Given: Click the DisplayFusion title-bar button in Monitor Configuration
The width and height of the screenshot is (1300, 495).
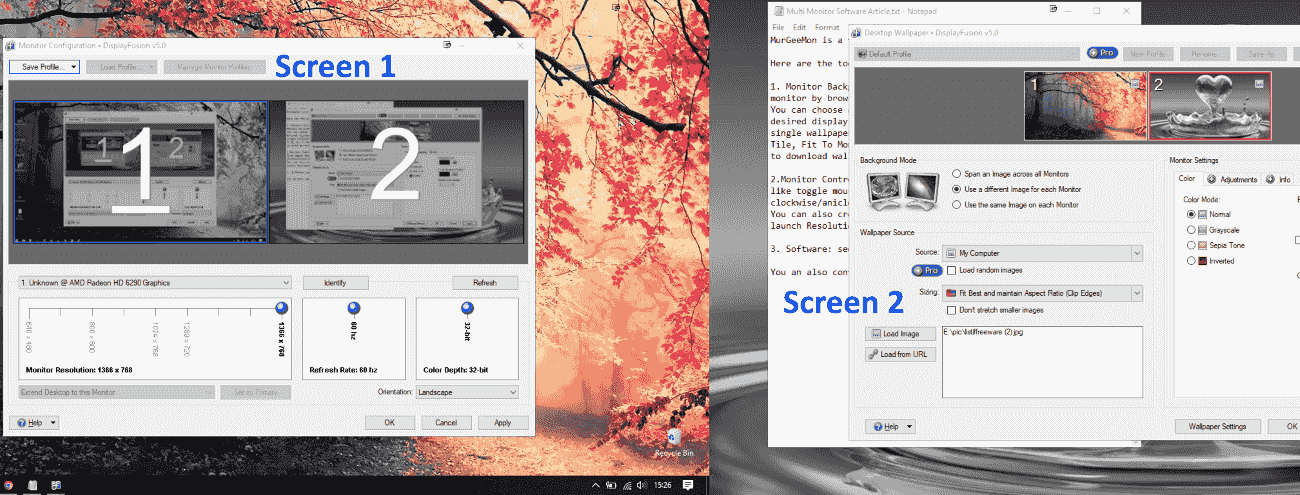Looking at the screenshot, I should 447,45.
